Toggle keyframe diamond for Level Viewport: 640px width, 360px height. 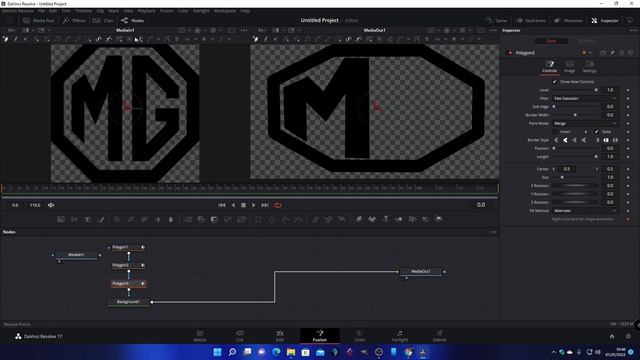tap(628, 90)
